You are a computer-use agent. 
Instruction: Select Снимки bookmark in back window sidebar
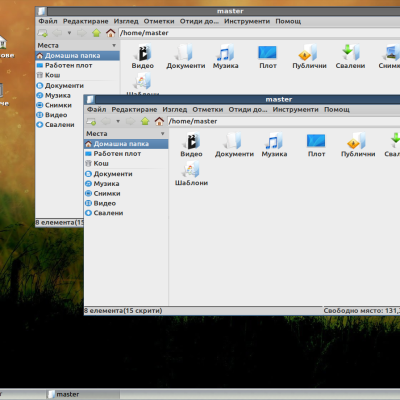tap(59, 105)
